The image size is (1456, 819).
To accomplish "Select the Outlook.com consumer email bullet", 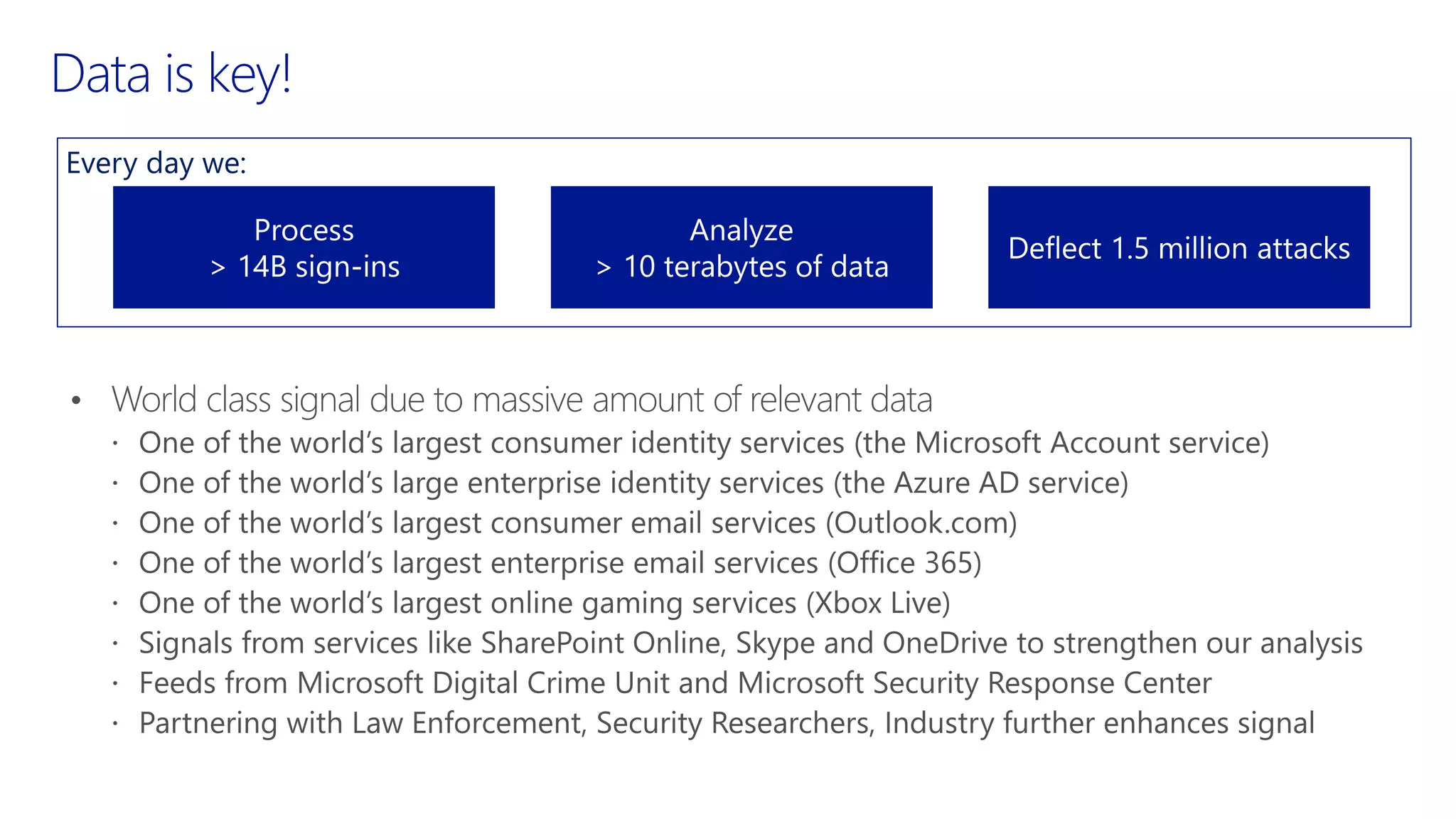I will [x=578, y=523].
